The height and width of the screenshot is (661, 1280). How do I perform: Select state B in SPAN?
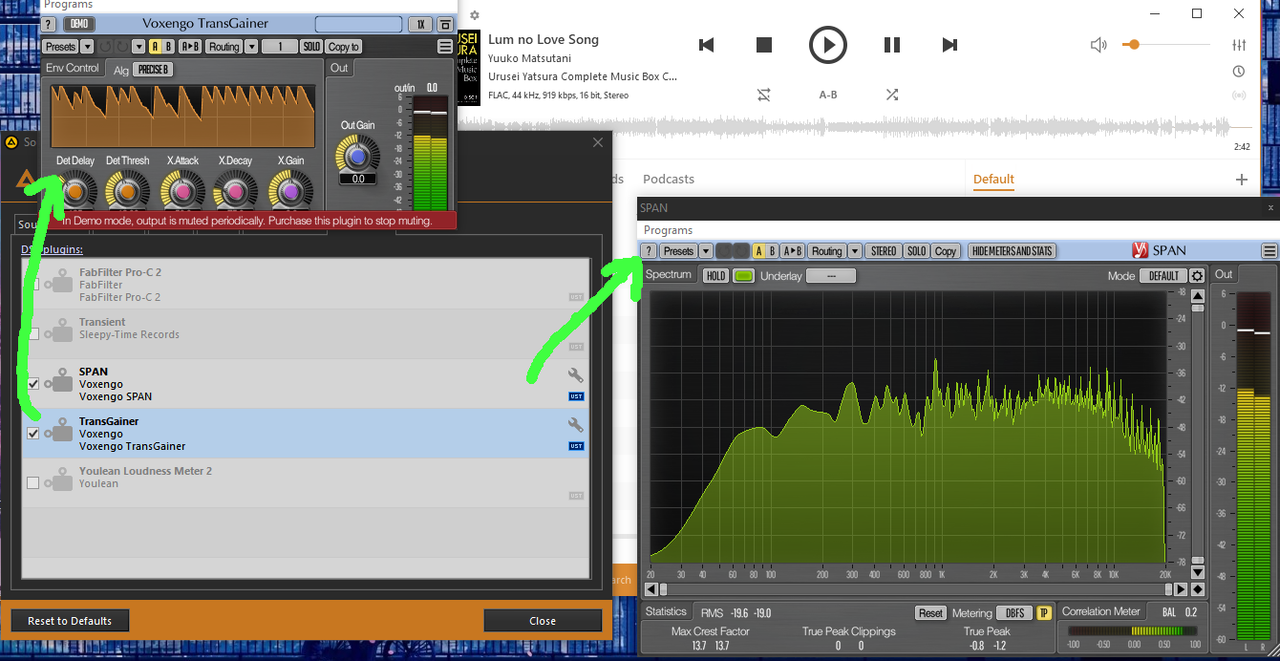point(772,251)
